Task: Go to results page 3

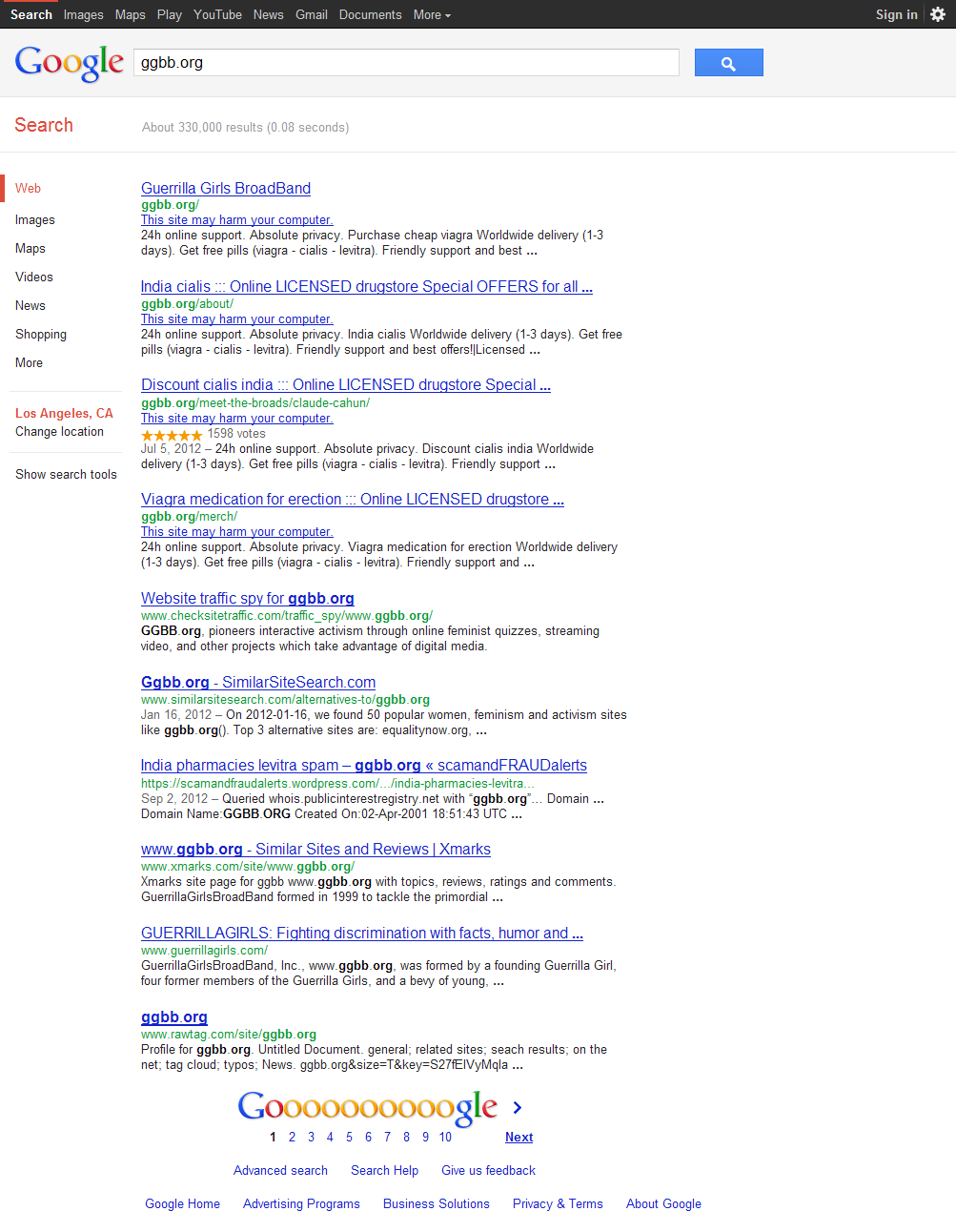Action: coord(311,1137)
